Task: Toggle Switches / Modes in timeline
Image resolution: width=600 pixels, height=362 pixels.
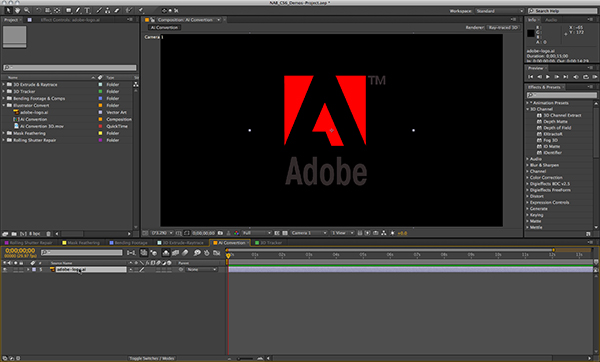Action: (152, 359)
